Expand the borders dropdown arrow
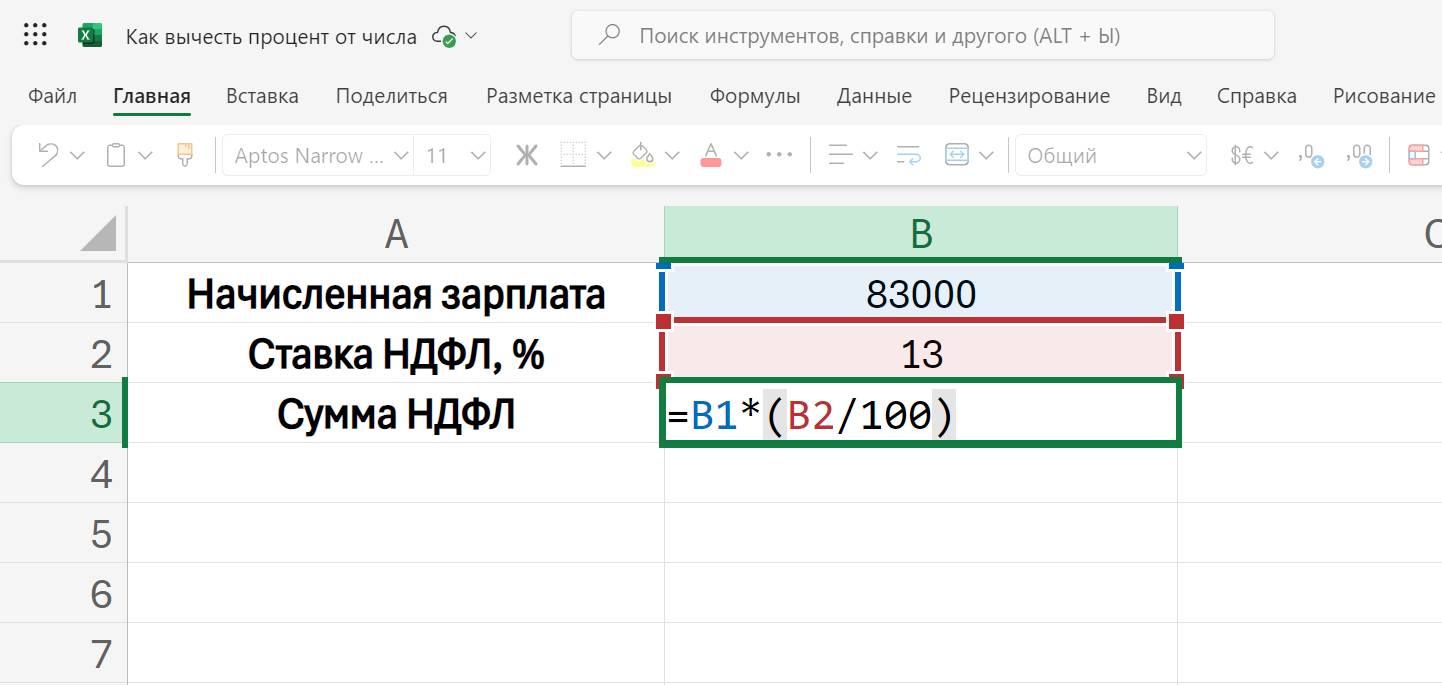 point(603,156)
